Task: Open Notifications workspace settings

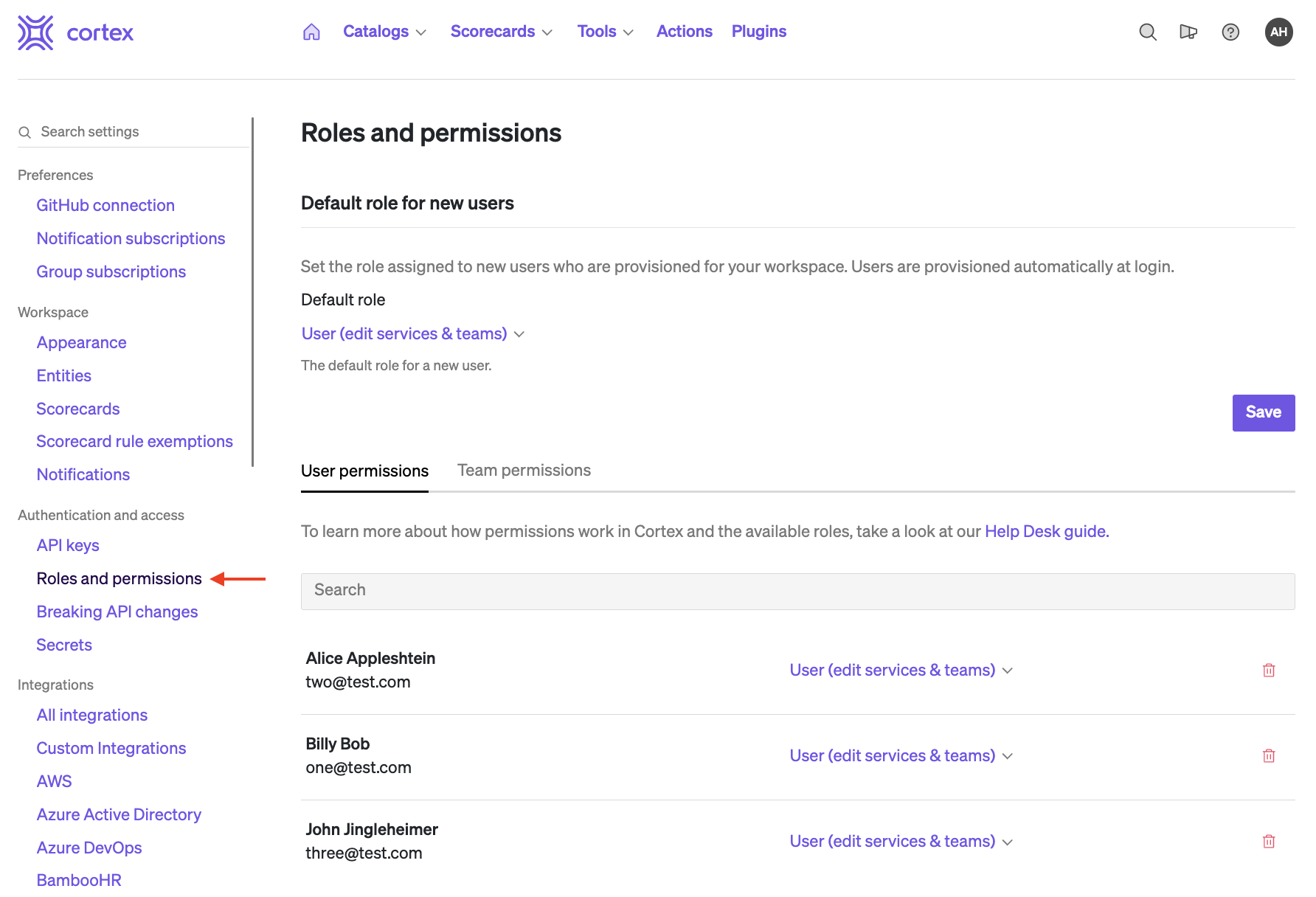Action: (x=83, y=474)
